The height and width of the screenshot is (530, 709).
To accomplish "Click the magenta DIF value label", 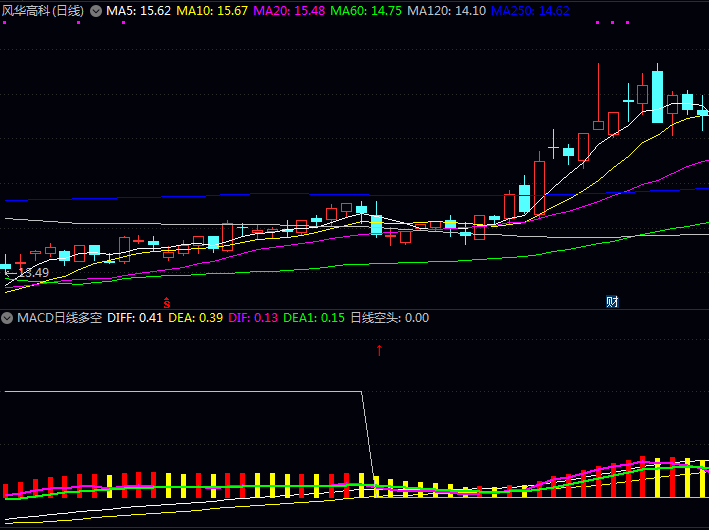I will 253,318.
